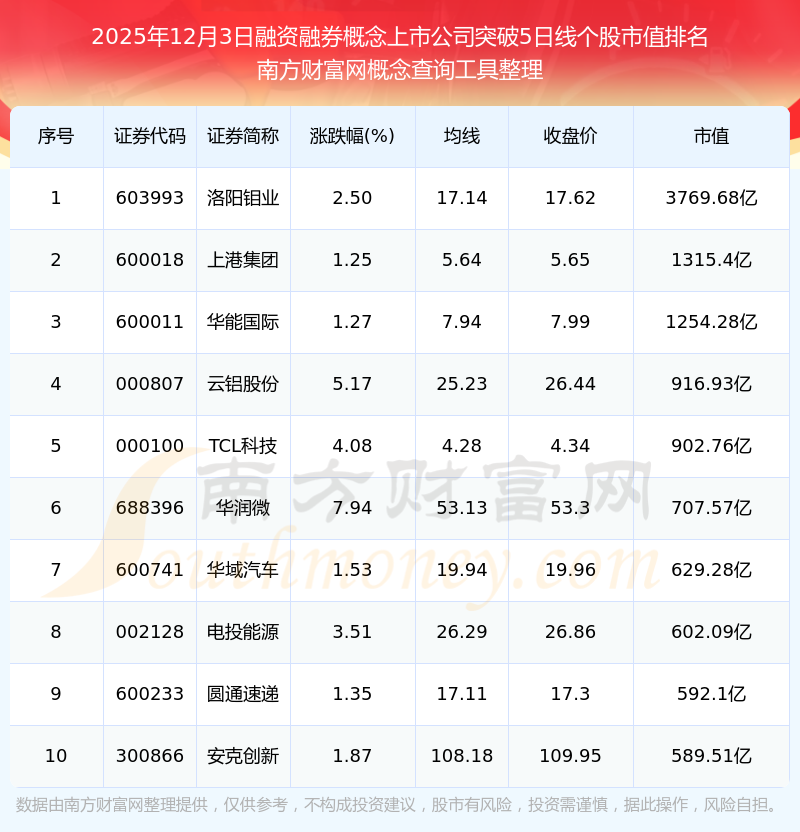Select stock code 600233
The image size is (800, 832).
click(x=150, y=695)
